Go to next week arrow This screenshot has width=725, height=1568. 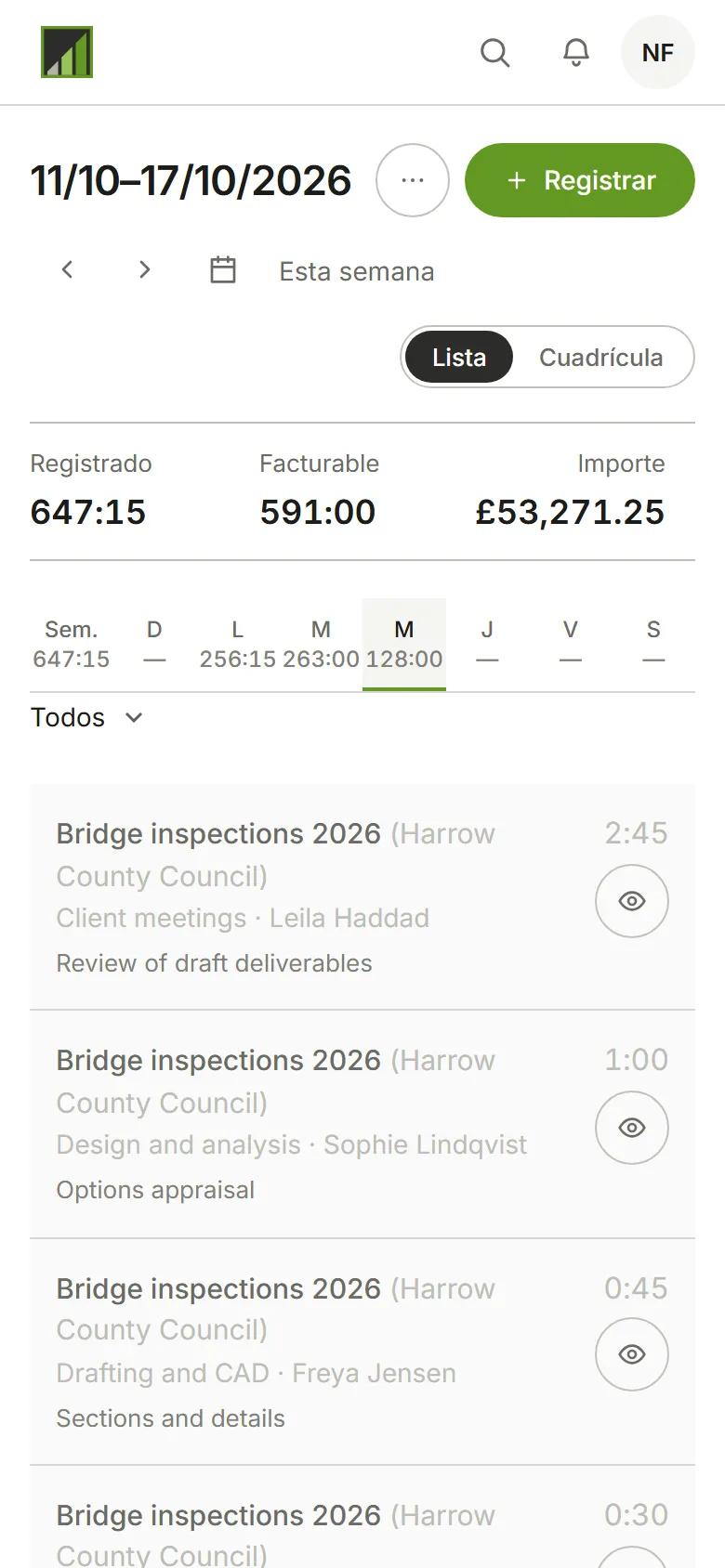[x=144, y=270]
